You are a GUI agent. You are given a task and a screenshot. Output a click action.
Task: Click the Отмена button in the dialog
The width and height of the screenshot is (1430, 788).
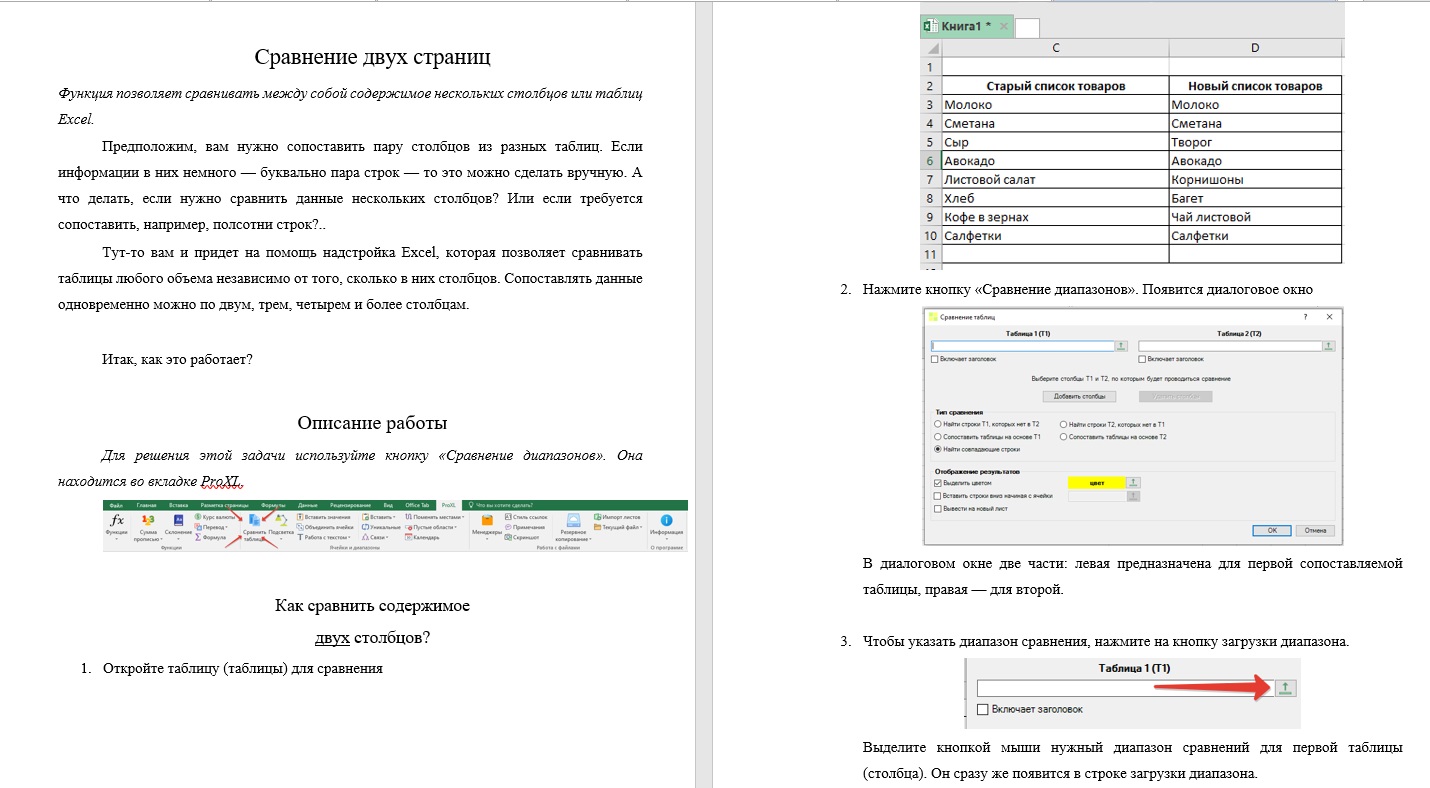[x=1315, y=530]
